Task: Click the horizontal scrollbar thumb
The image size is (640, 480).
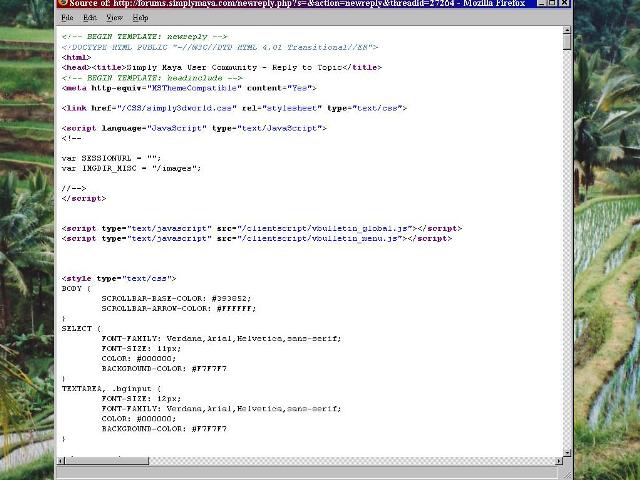Action: [107, 461]
